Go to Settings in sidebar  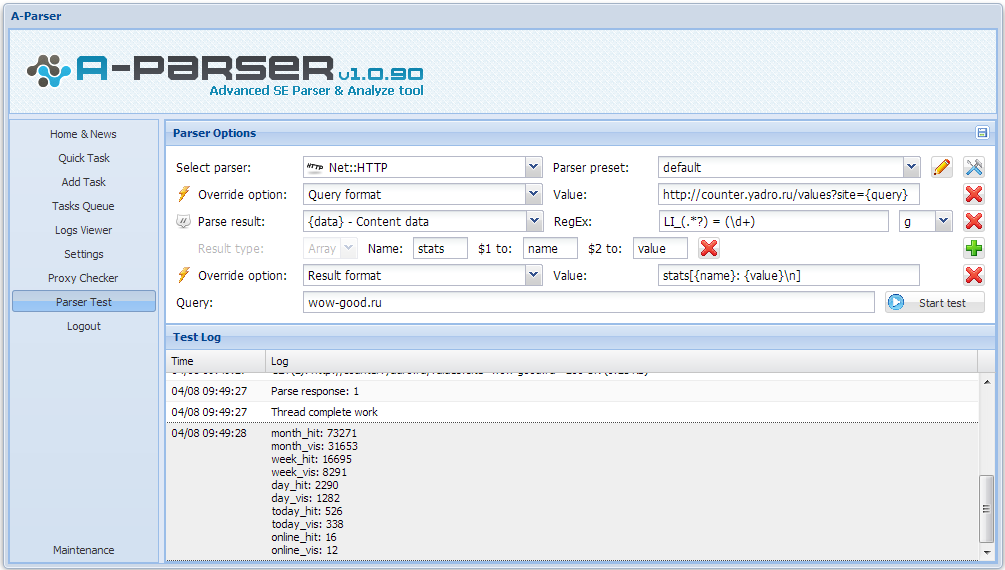(x=83, y=254)
